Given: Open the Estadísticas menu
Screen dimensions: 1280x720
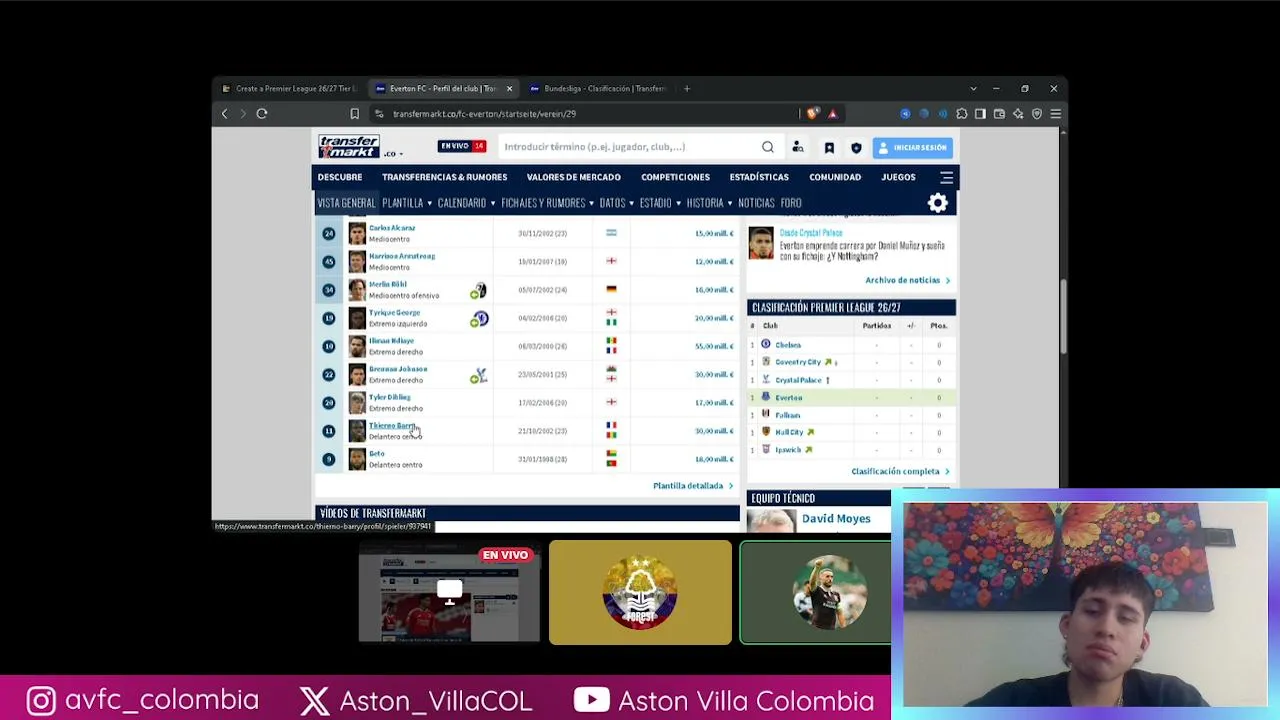Looking at the screenshot, I should [x=759, y=177].
